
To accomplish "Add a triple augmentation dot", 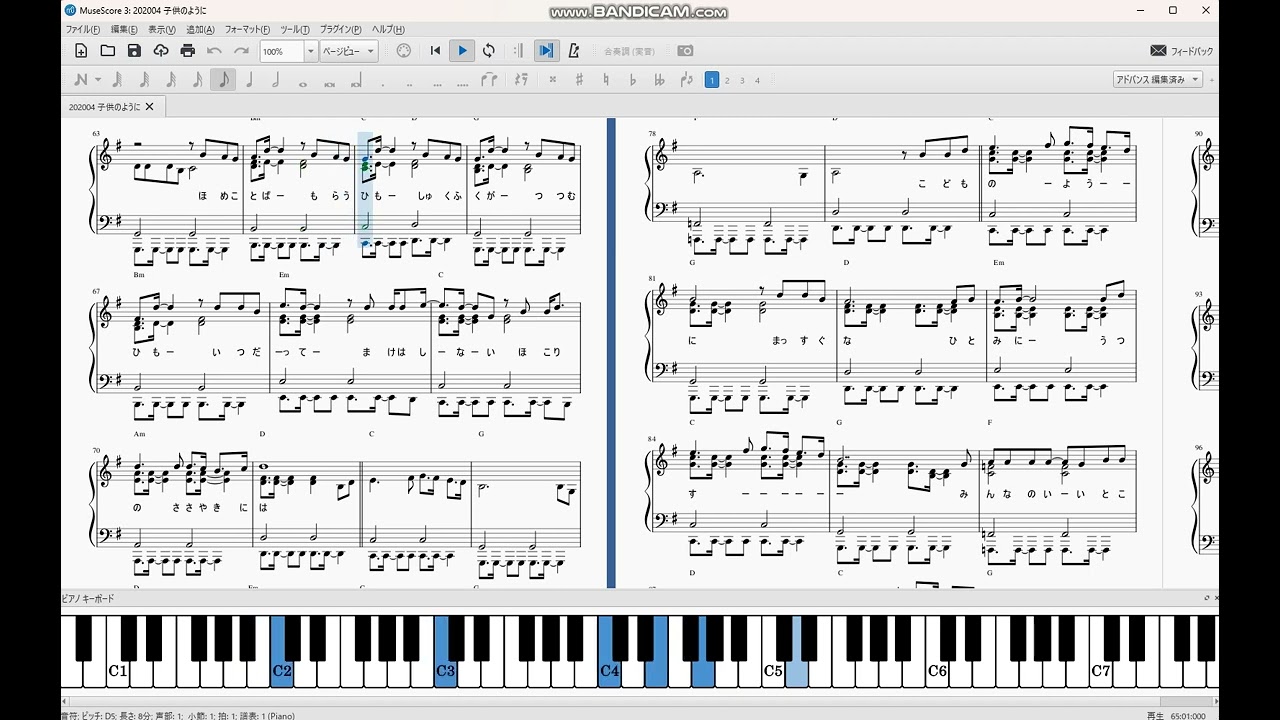I will 436,84.
